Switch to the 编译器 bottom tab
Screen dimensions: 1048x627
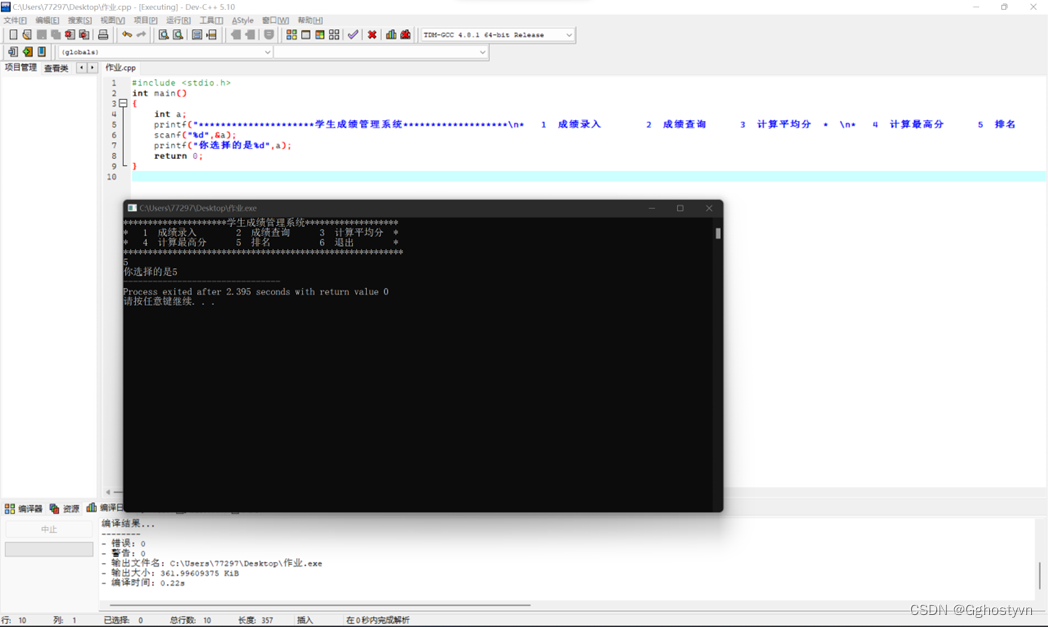pyautogui.click(x=24, y=509)
